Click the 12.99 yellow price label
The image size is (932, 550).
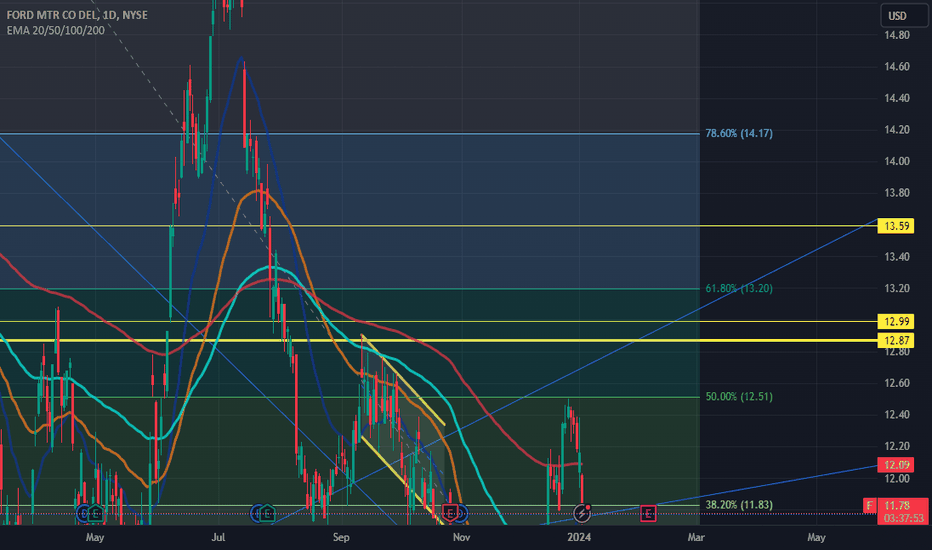point(896,322)
